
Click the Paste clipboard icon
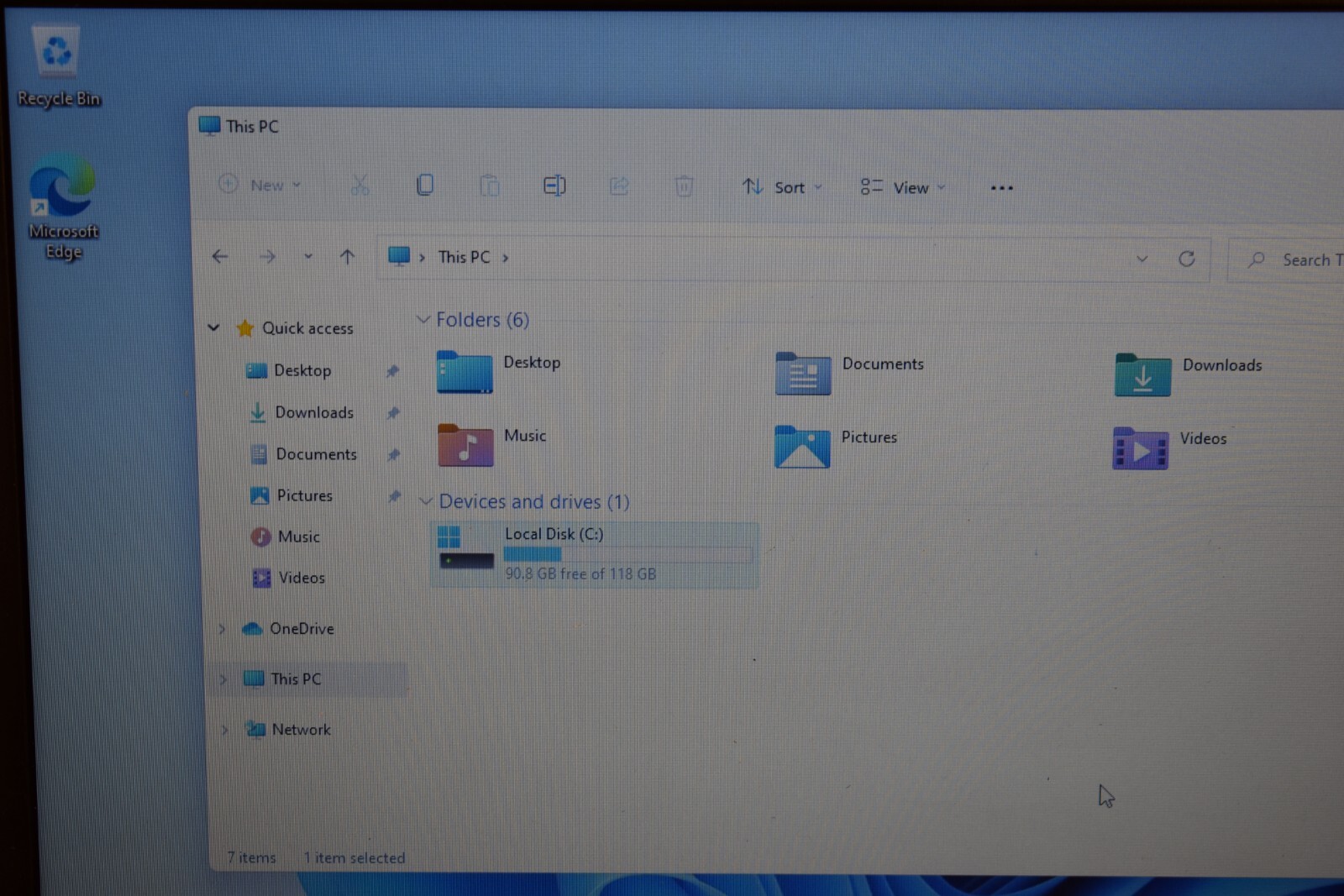[x=489, y=185]
